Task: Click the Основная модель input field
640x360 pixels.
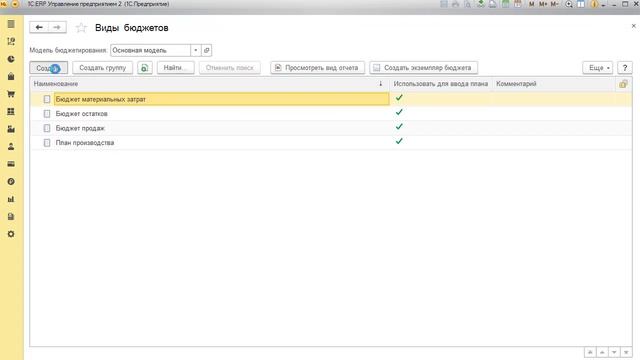Action: point(150,50)
